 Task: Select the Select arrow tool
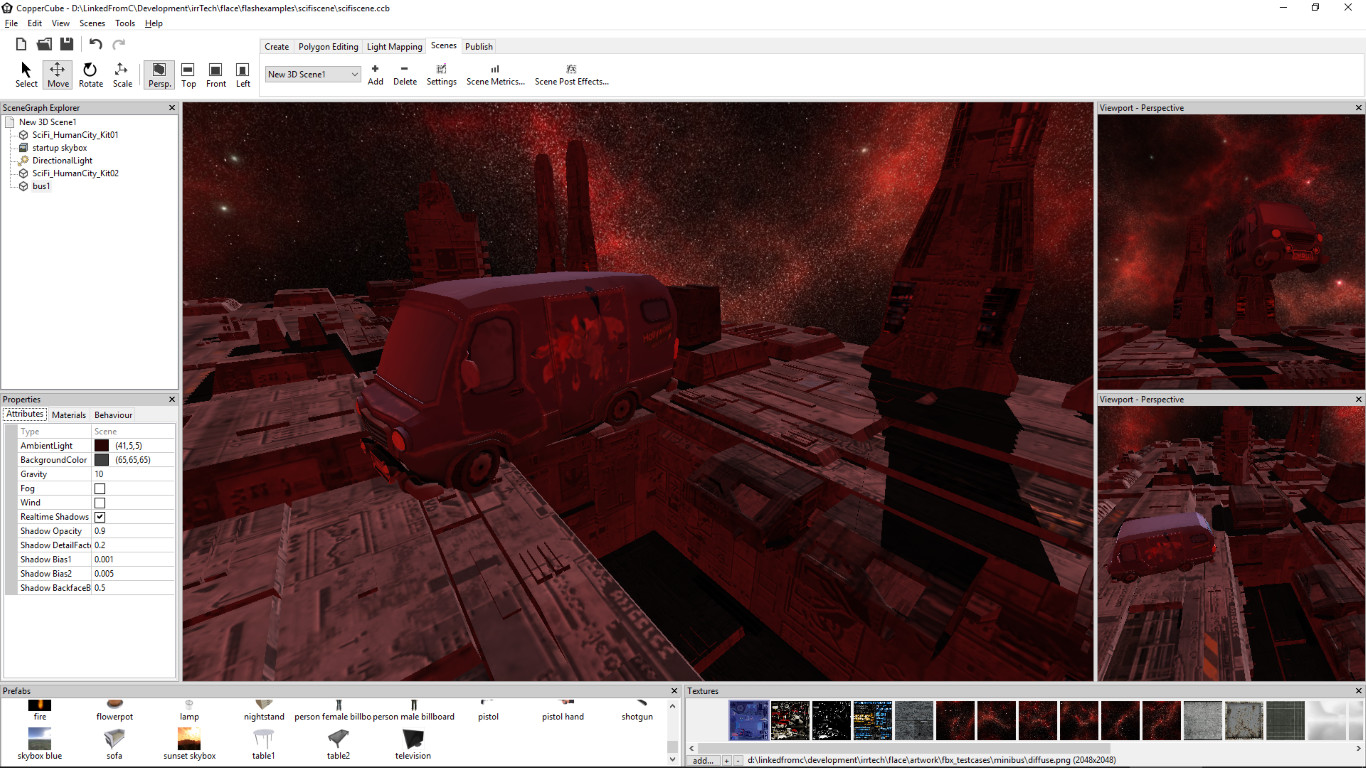click(25, 73)
